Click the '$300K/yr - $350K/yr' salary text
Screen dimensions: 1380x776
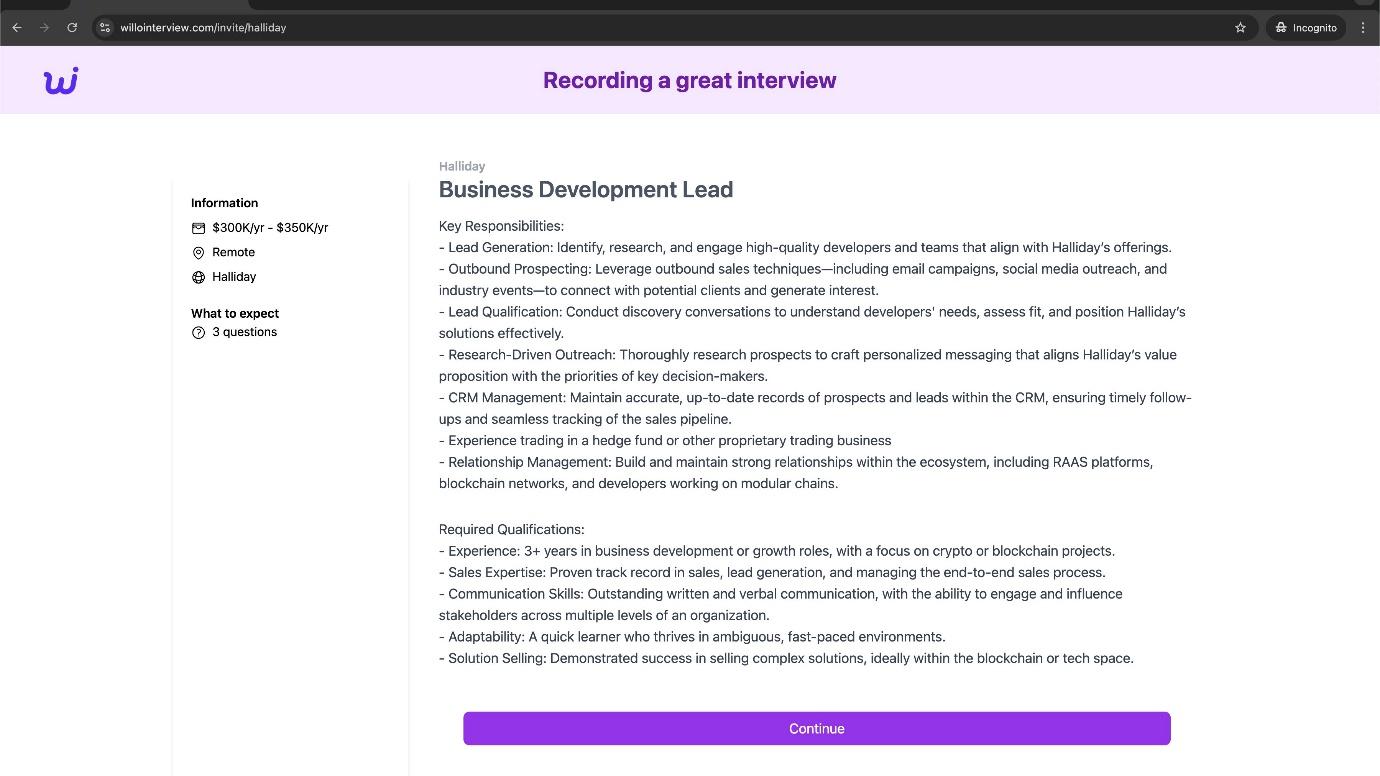(x=270, y=228)
